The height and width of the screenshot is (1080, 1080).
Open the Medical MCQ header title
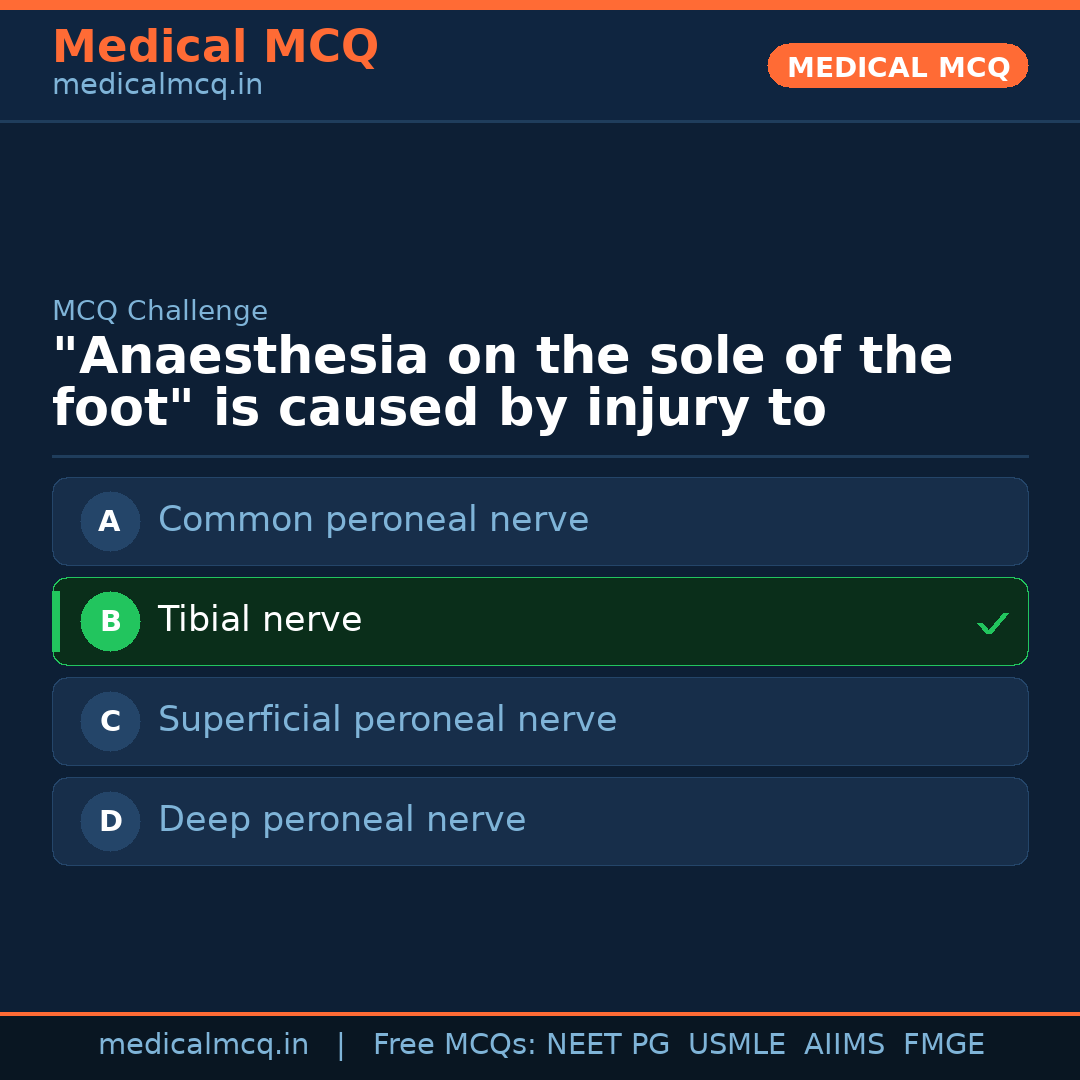215,47
